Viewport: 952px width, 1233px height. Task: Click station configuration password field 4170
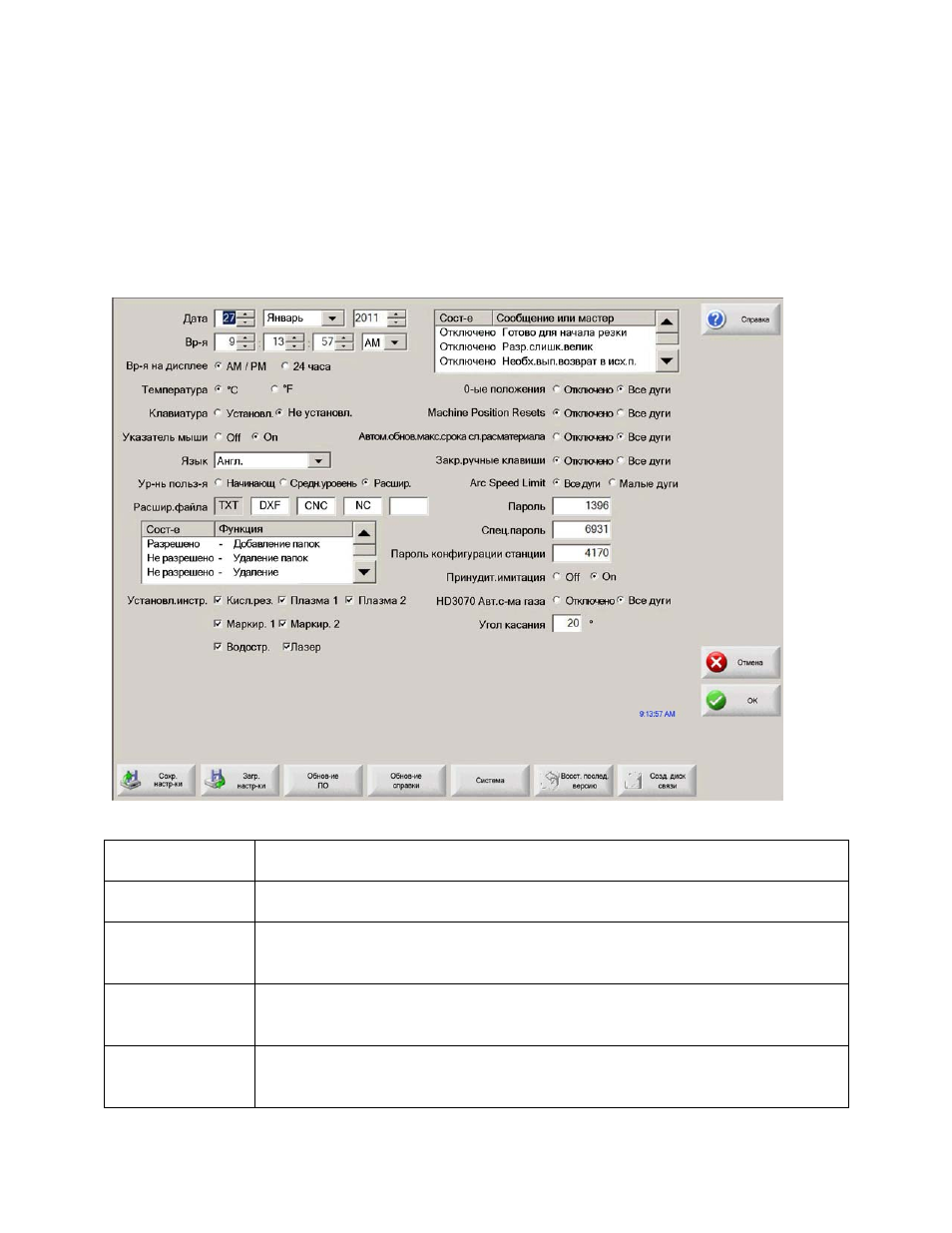[582, 553]
